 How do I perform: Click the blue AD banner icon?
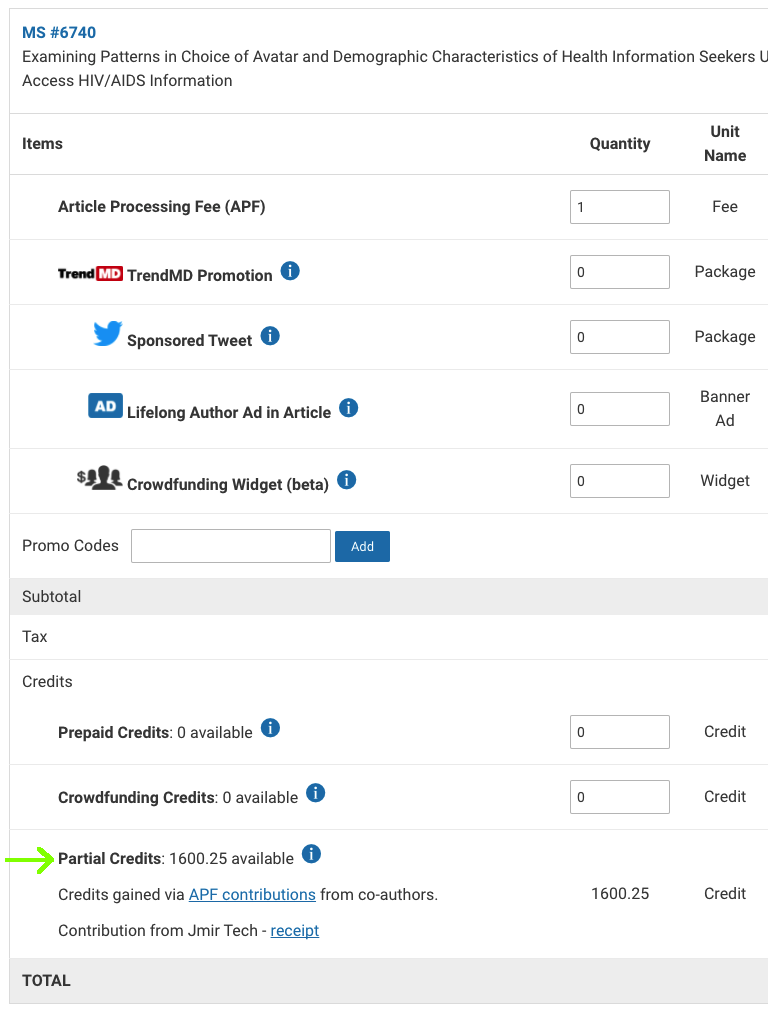pyautogui.click(x=105, y=407)
